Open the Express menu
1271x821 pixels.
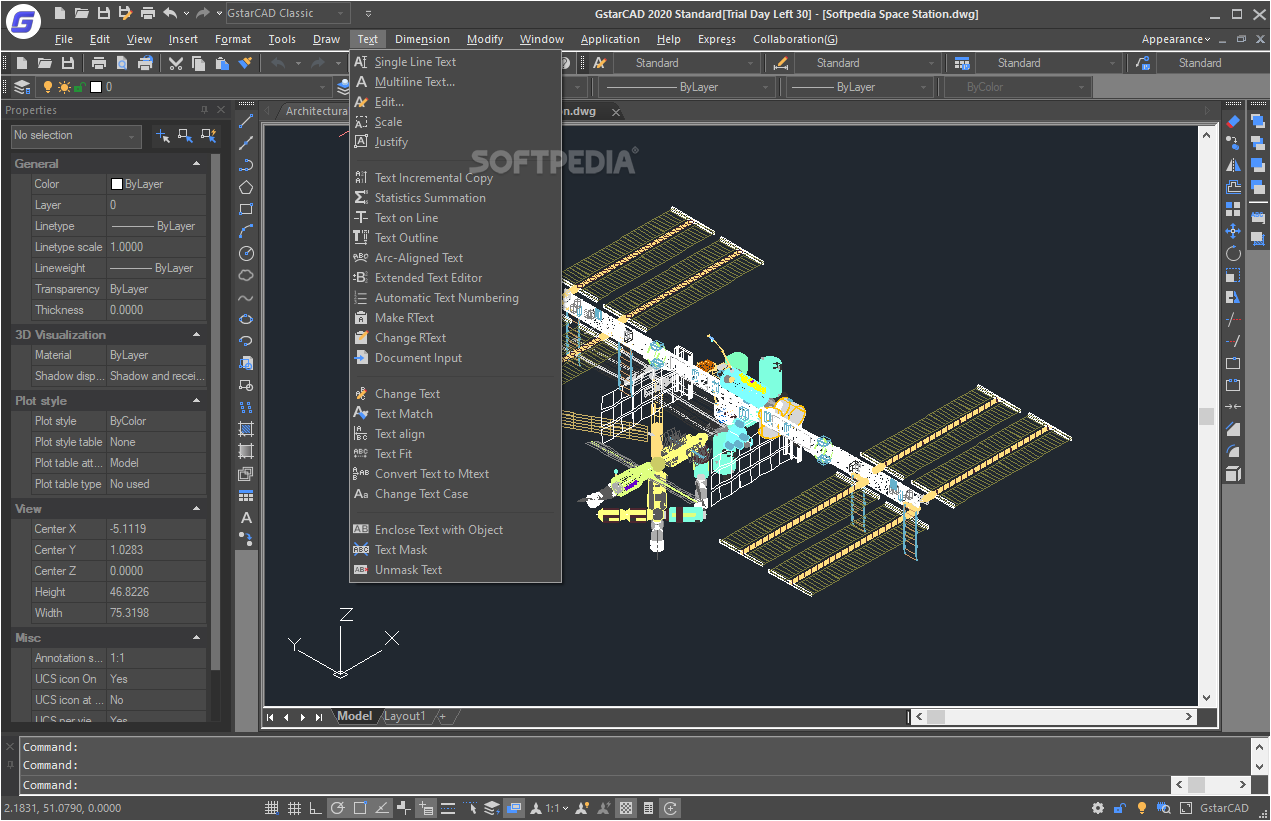(x=716, y=39)
